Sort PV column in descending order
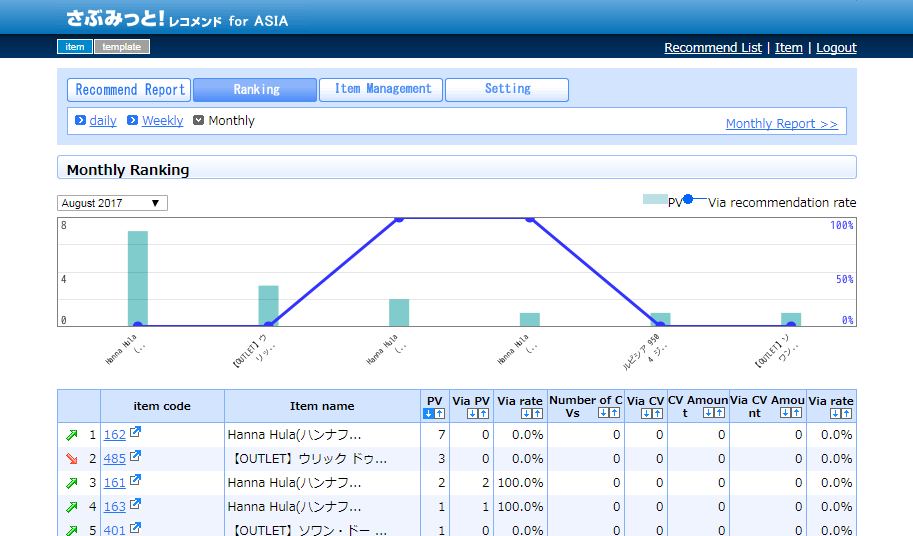The height and width of the screenshot is (536, 913). (x=429, y=414)
